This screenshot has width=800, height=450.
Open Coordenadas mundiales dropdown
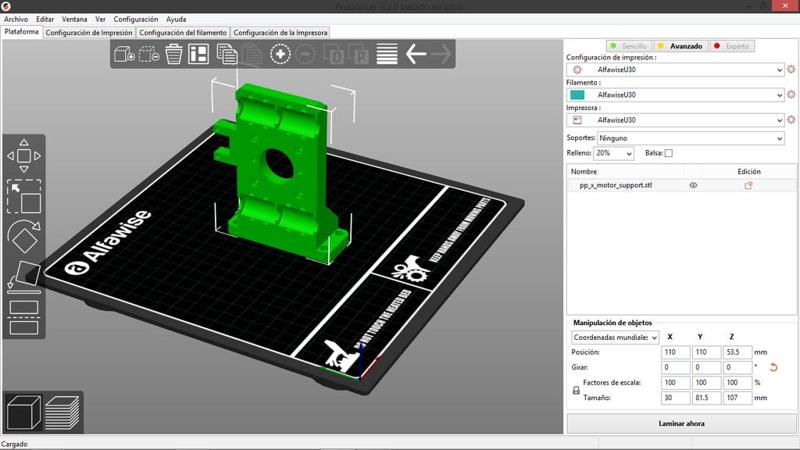tap(615, 337)
